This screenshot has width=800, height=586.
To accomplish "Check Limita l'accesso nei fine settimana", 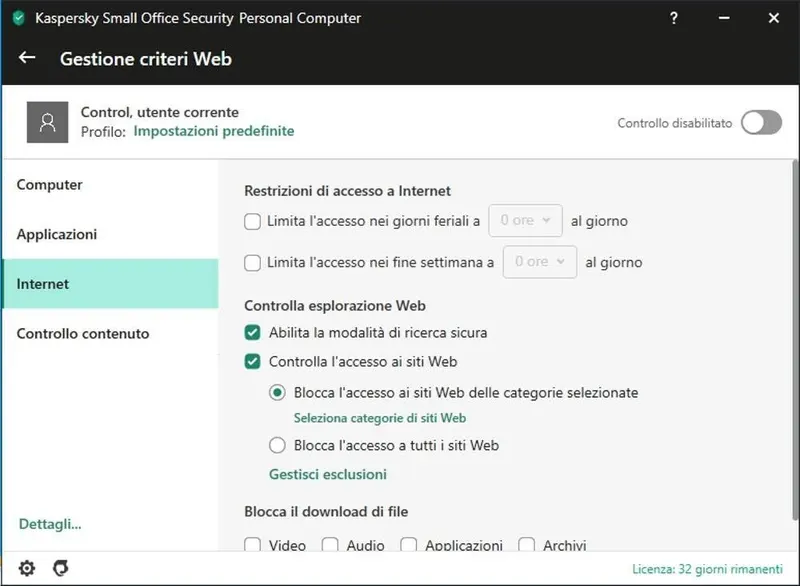I will coord(253,263).
